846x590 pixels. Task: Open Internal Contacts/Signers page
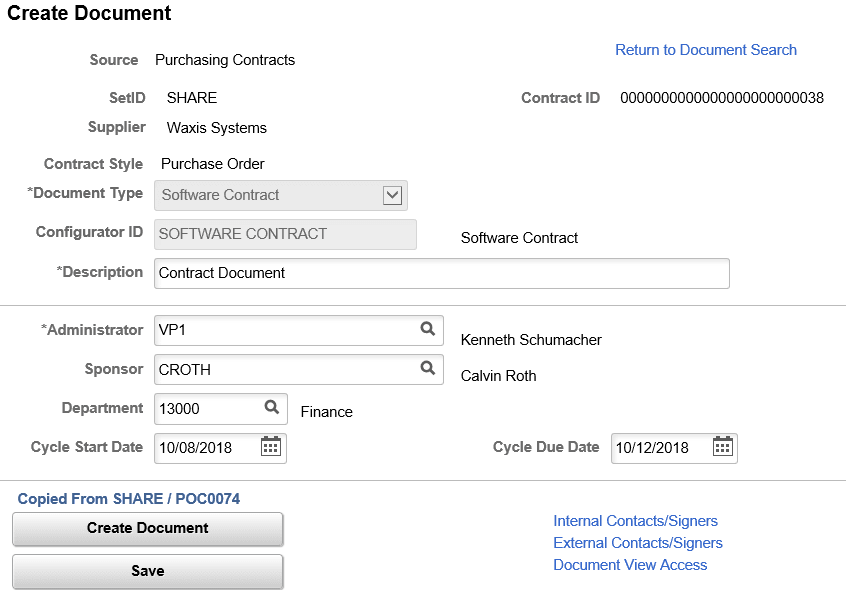pos(635,520)
